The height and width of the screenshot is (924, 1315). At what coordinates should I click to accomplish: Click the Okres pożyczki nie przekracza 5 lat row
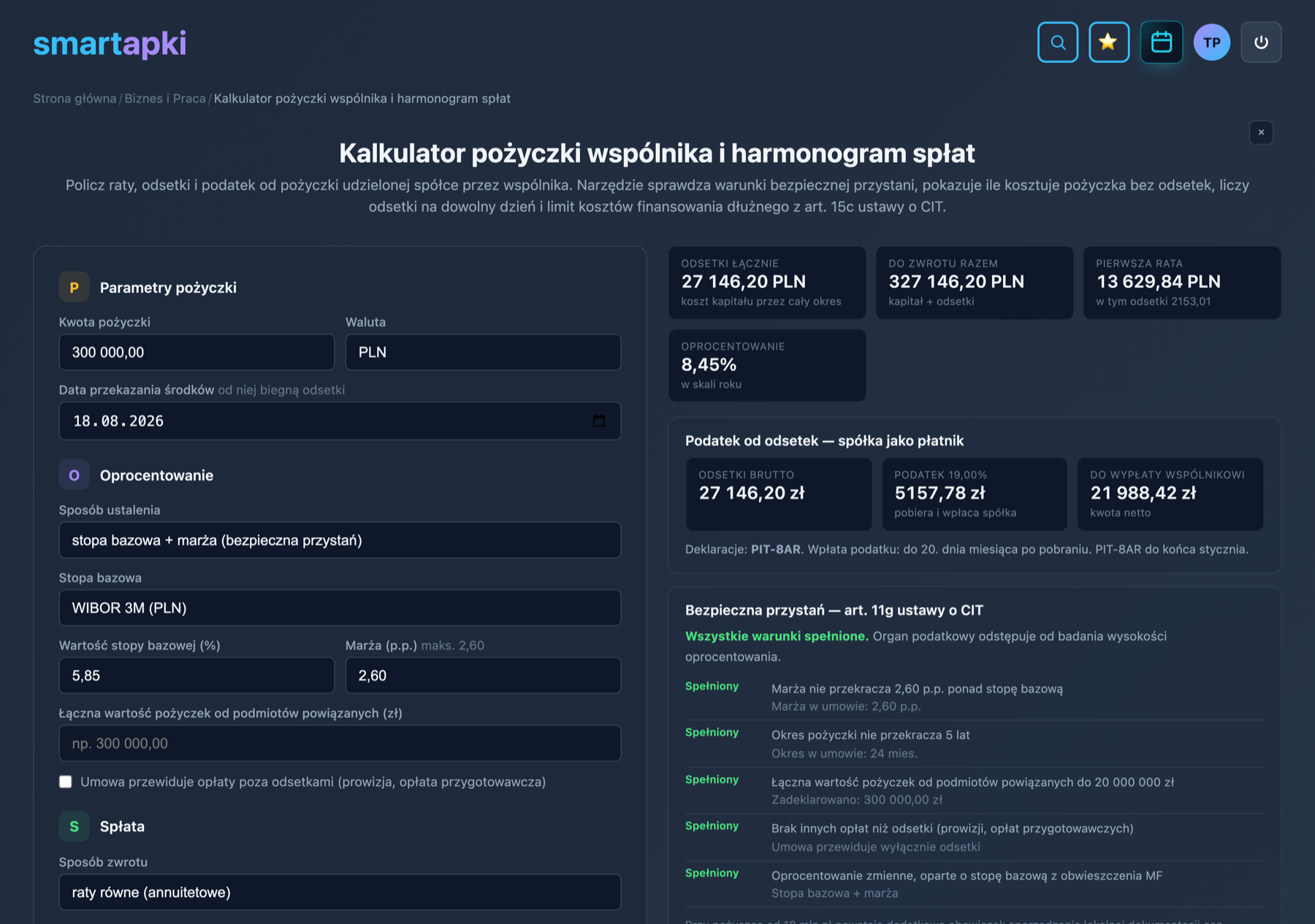975,744
